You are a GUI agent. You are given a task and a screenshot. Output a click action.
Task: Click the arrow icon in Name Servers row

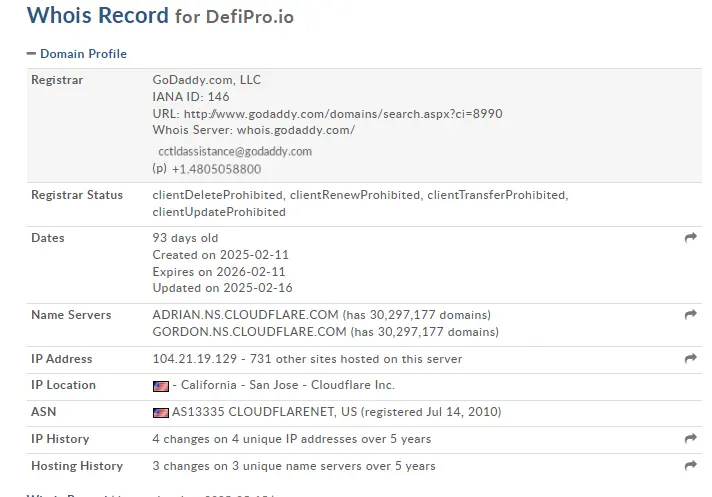690,315
